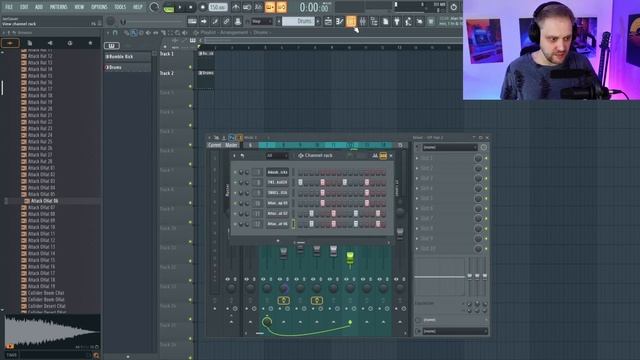Toggle the highlighted loop recording icon
The width and height of the screenshot is (640, 360).
282,7
